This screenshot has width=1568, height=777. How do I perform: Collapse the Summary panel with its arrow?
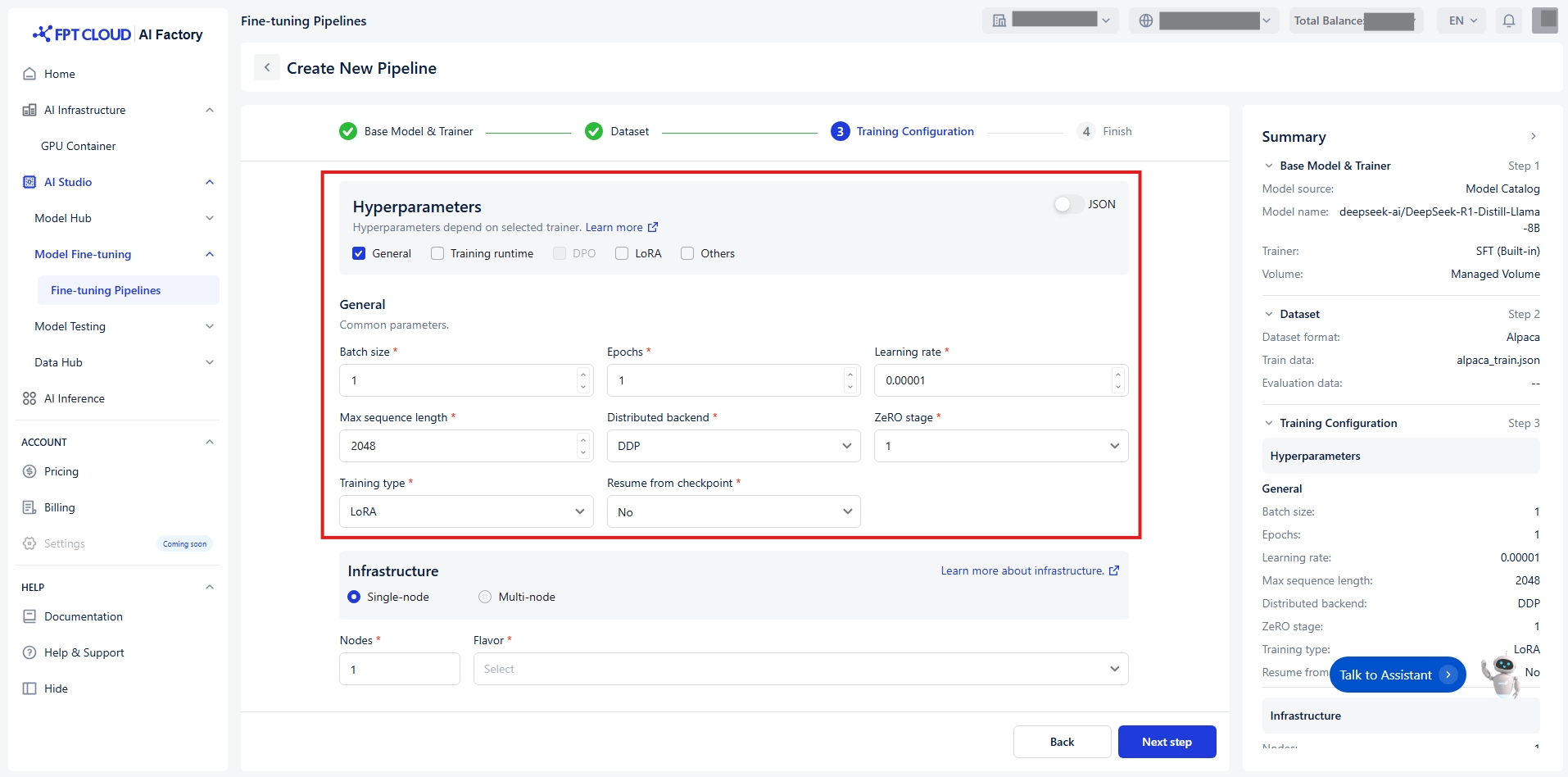(x=1533, y=136)
